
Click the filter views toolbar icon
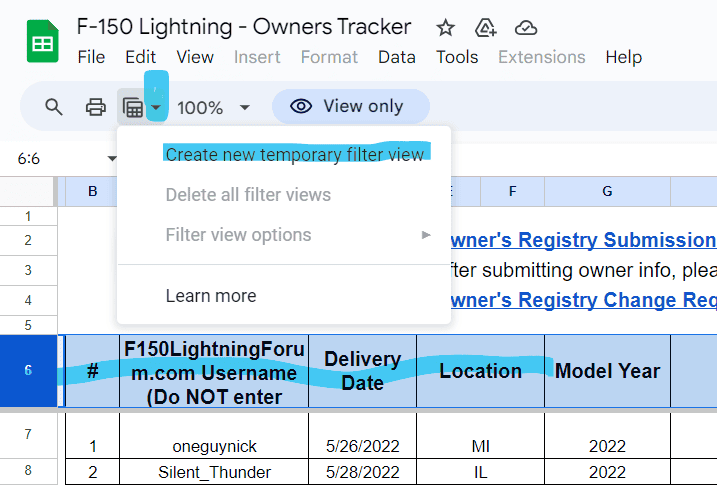[132, 107]
